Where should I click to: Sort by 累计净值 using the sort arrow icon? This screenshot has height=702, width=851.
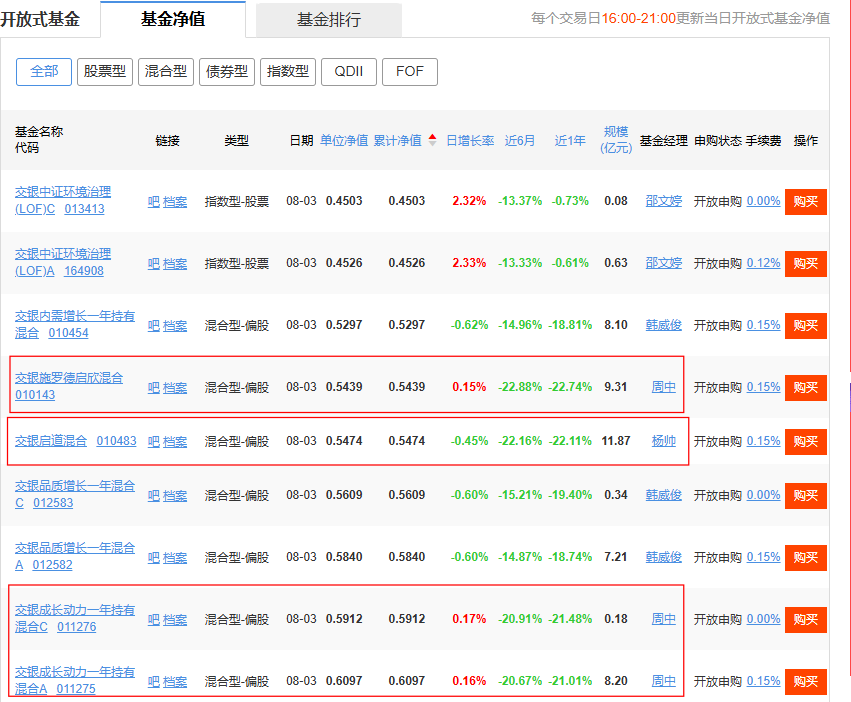[x=433, y=140]
